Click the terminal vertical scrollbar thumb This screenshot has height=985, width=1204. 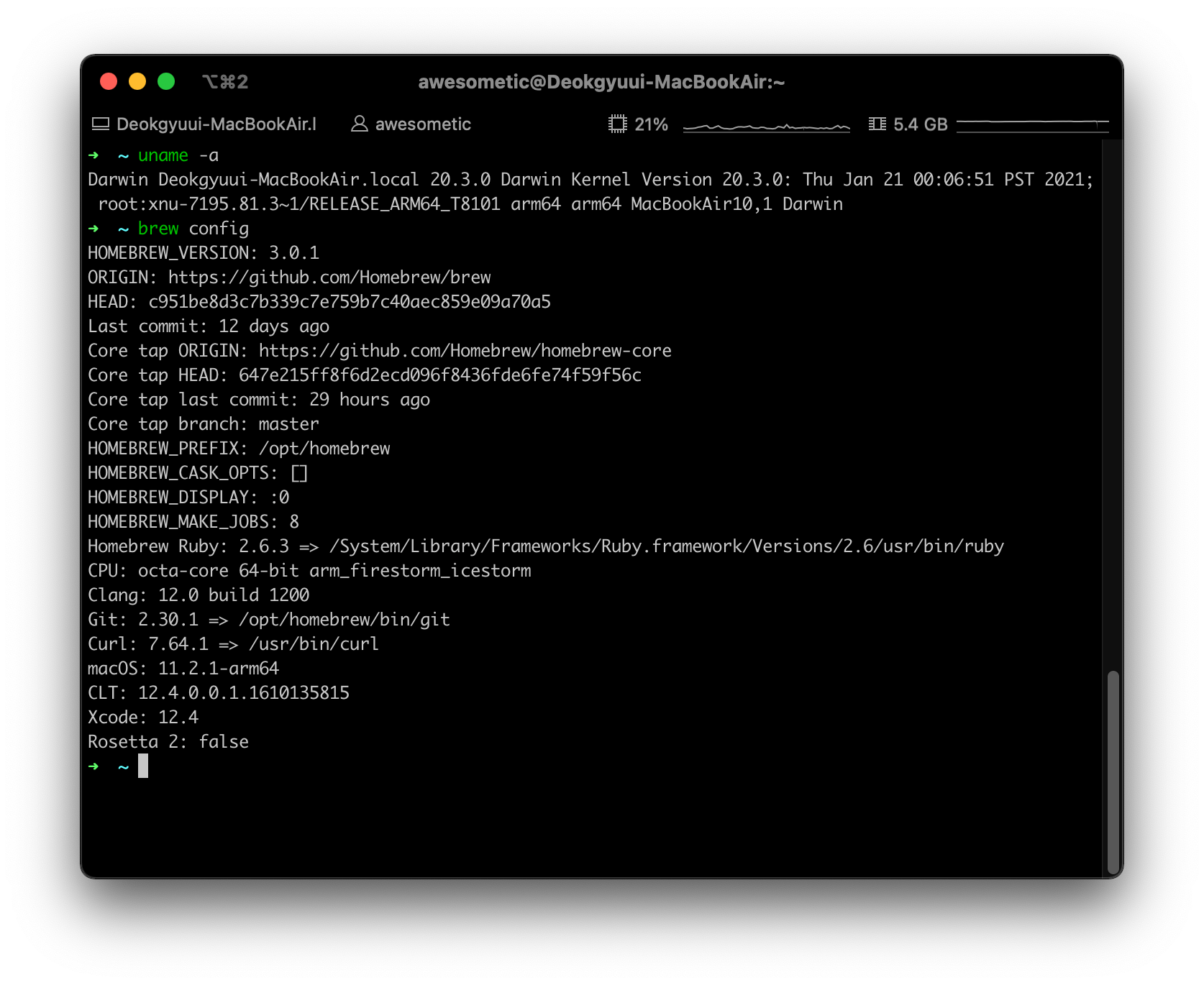[1113, 771]
